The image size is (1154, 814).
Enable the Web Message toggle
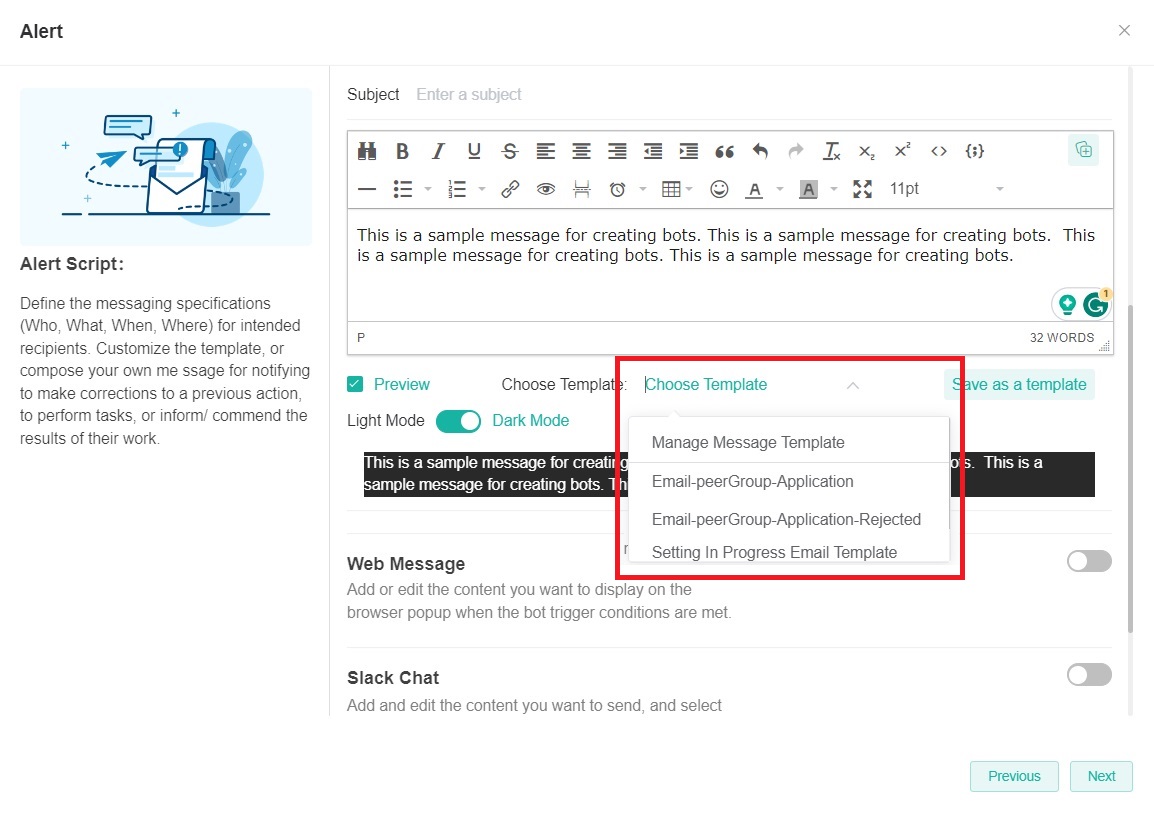[1088, 561]
